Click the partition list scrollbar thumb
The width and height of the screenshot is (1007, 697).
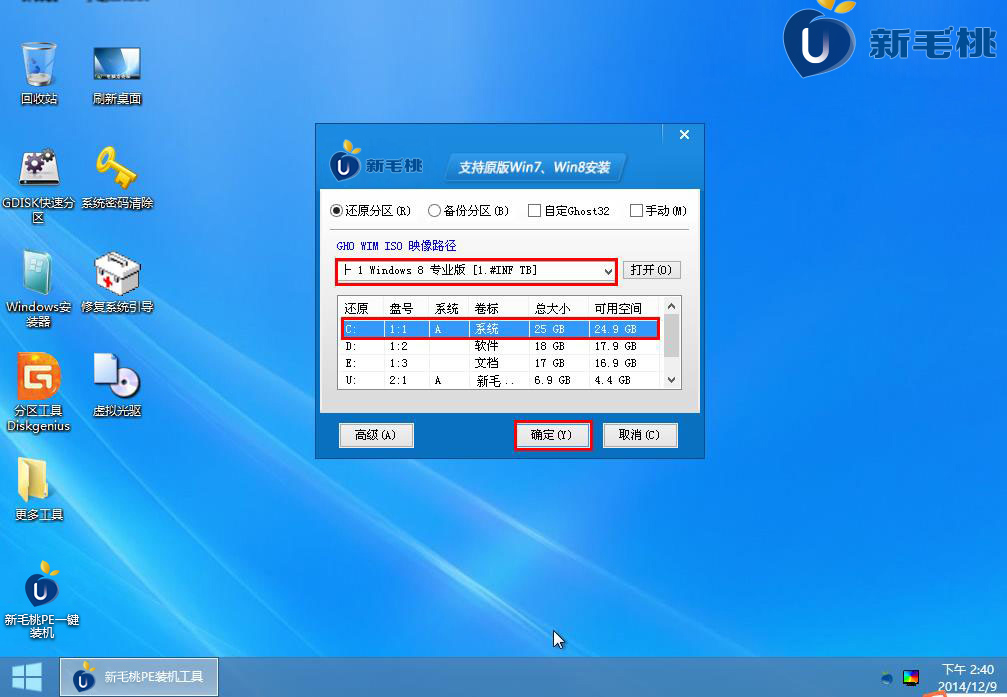(671, 335)
